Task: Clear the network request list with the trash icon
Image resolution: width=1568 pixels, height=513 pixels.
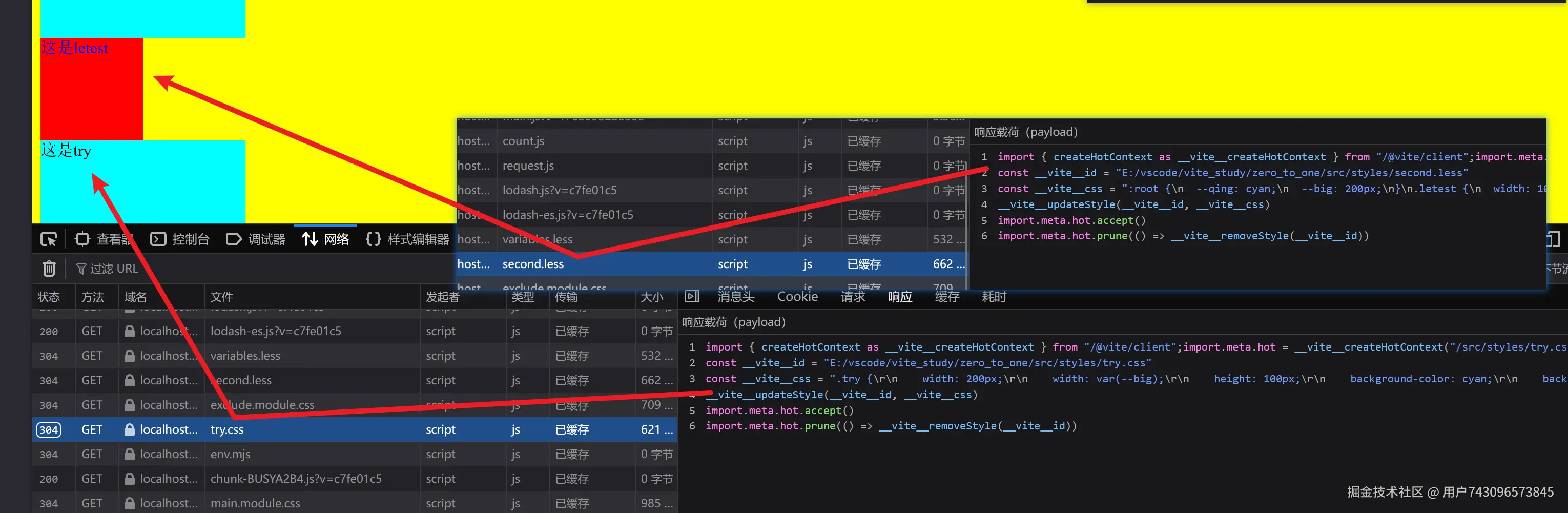Action: [49, 269]
